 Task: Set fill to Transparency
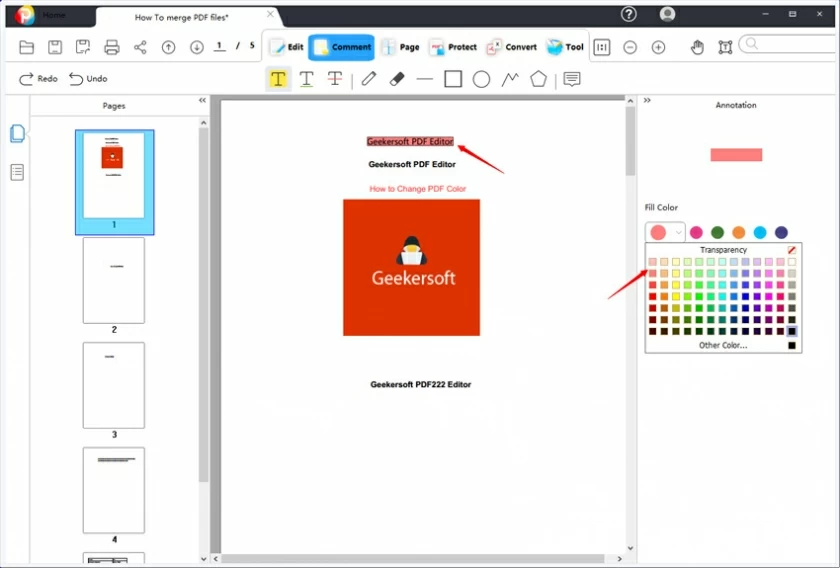pyautogui.click(x=723, y=250)
